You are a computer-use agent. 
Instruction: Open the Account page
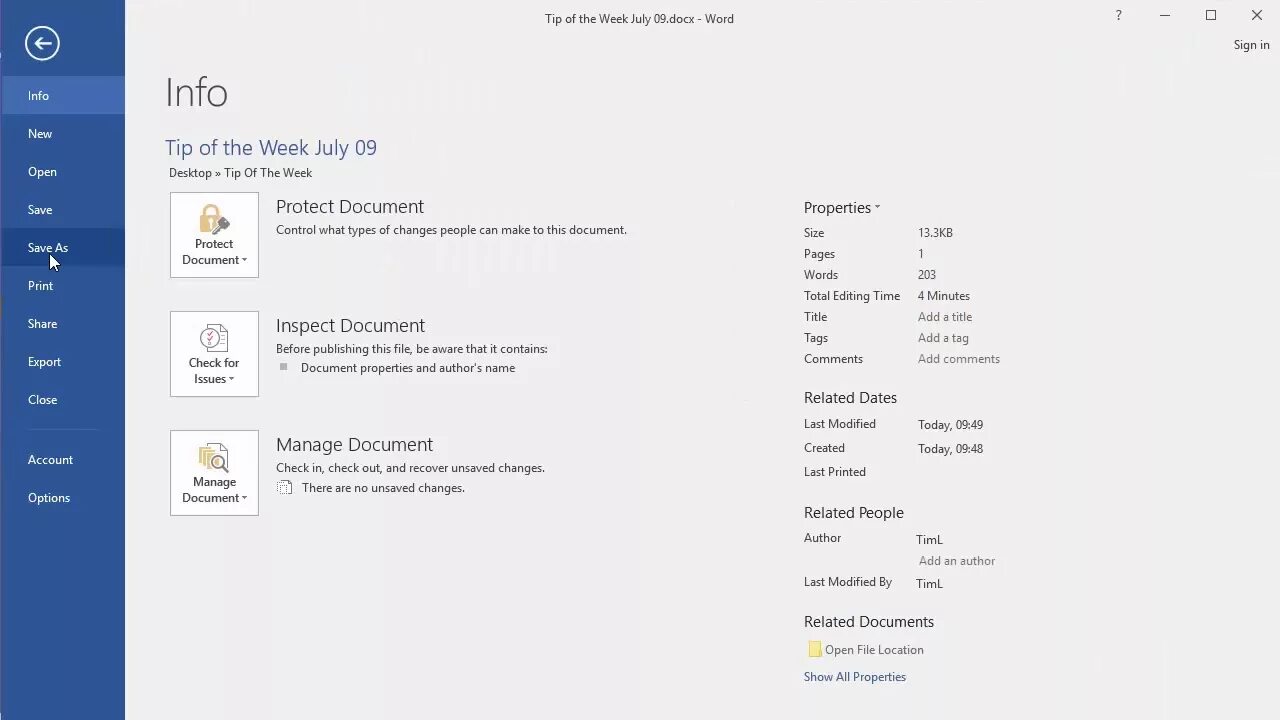pos(62,459)
